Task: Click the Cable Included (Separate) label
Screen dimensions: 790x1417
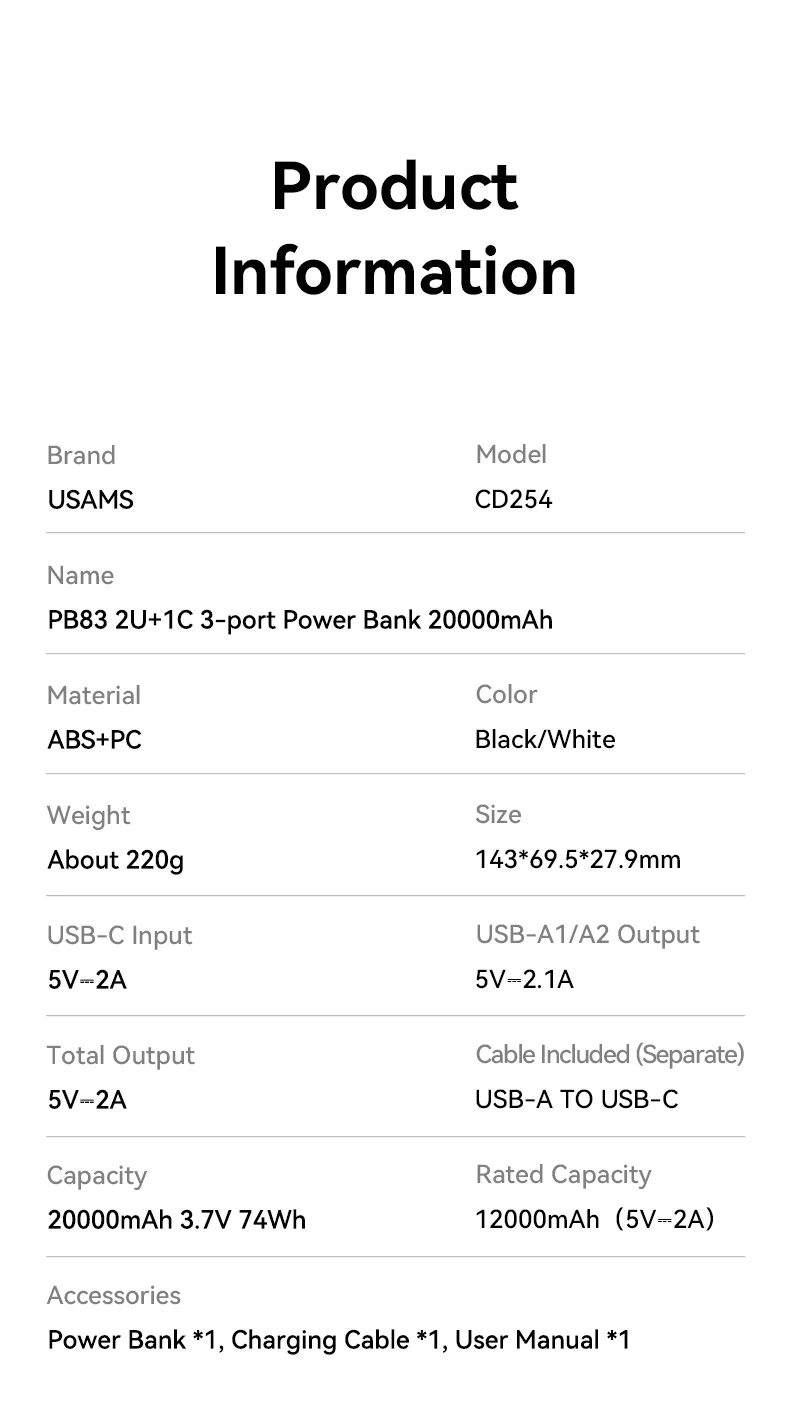Action: point(610,1054)
